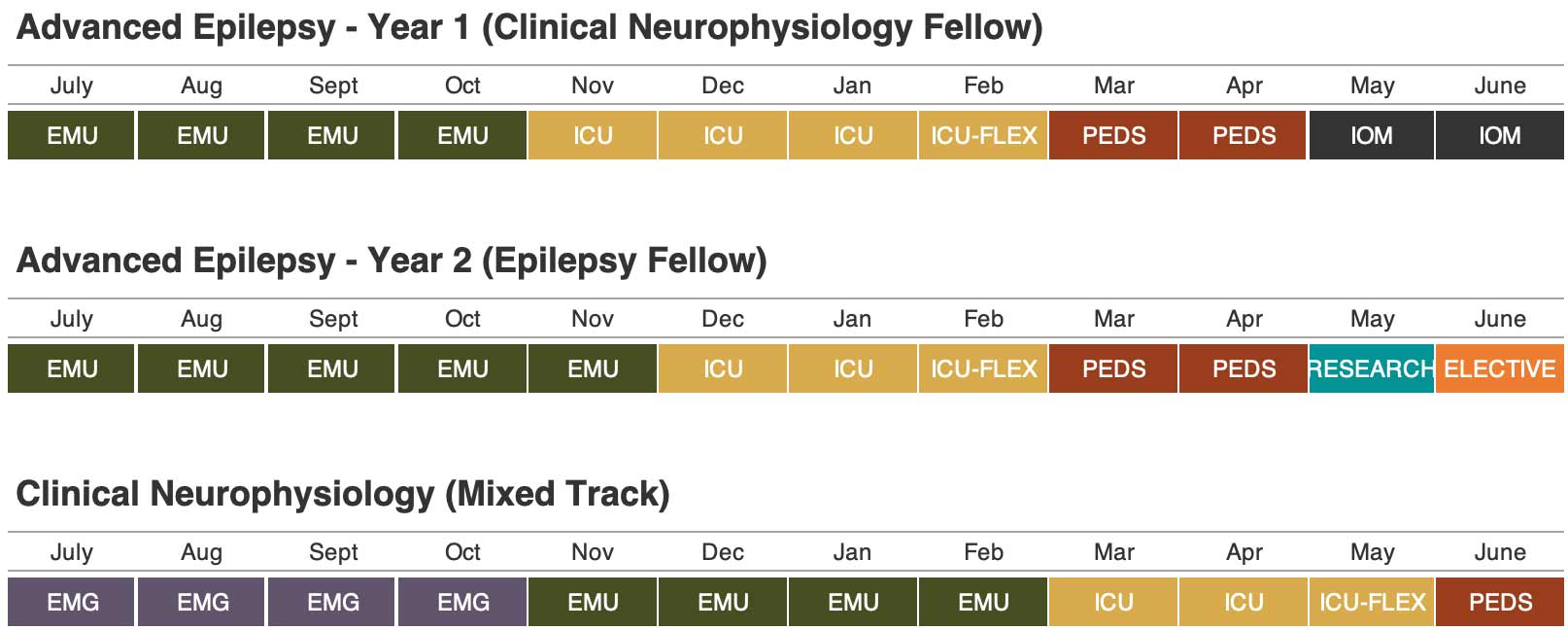Screen dimensions: 1568x630
Task: Click the ICU-FLEX block in Year 1 row
Action: [983, 135]
